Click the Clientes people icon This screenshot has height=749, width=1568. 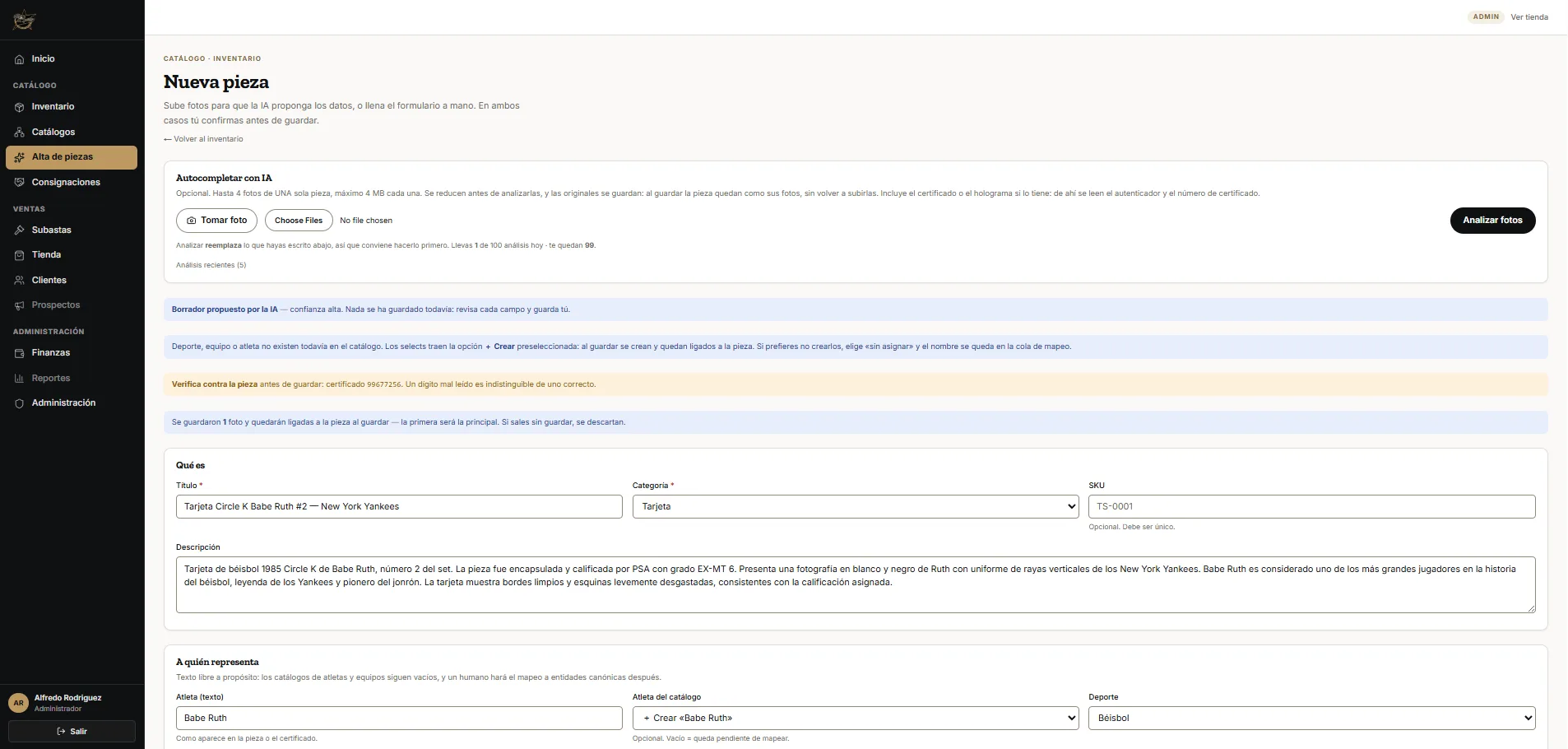click(x=19, y=281)
